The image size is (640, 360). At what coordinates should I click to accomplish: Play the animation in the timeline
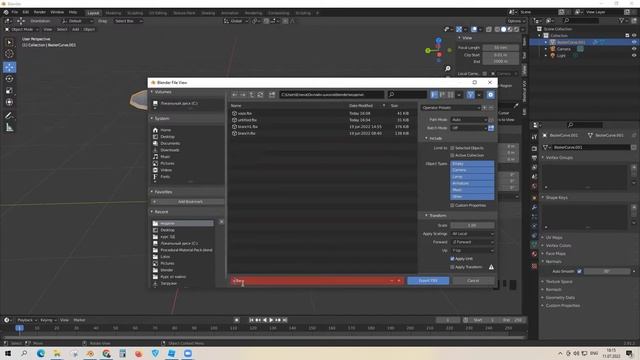(x=271, y=320)
